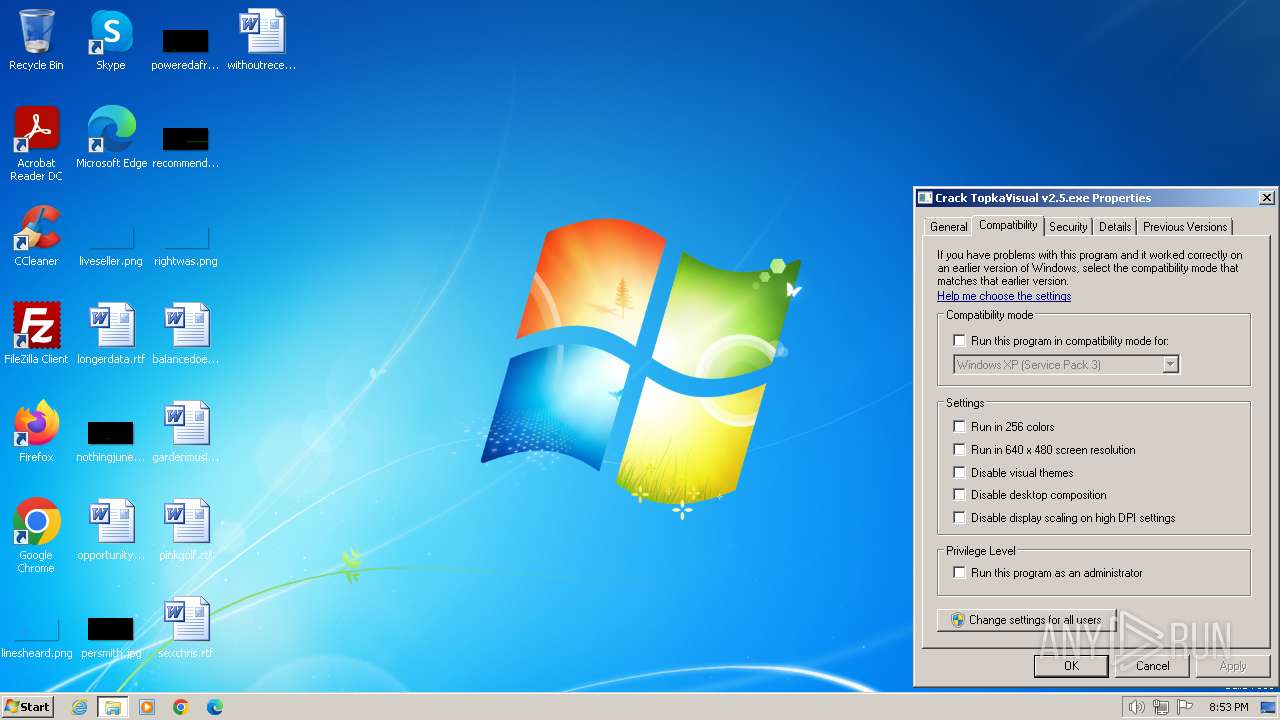This screenshot has width=1280, height=720.
Task: Check 'Run in 256 colors'
Action: tap(960, 427)
